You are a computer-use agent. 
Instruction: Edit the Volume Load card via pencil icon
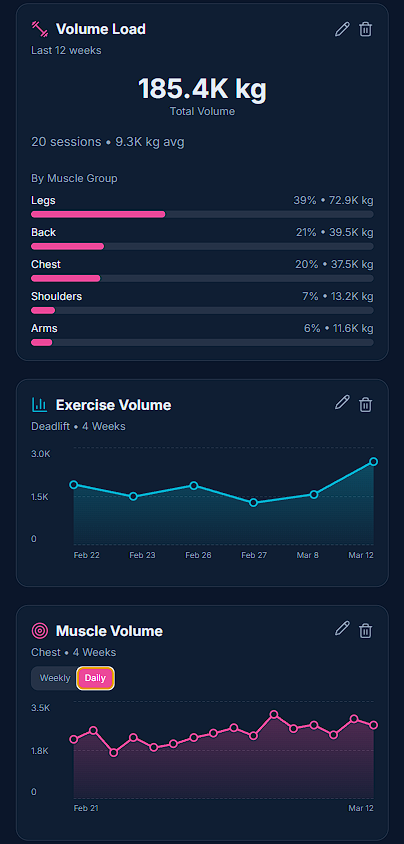click(342, 29)
